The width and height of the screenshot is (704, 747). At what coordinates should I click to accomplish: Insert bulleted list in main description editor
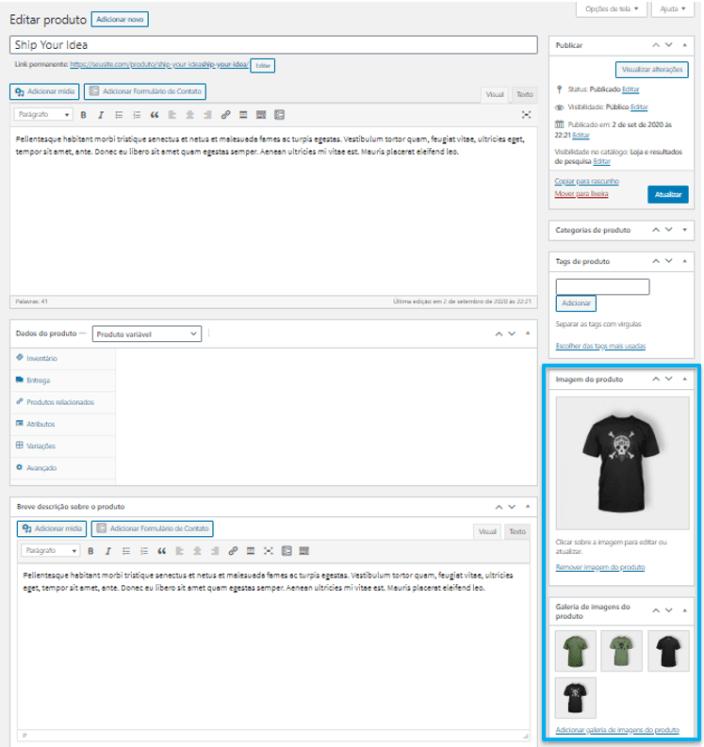pos(119,115)
